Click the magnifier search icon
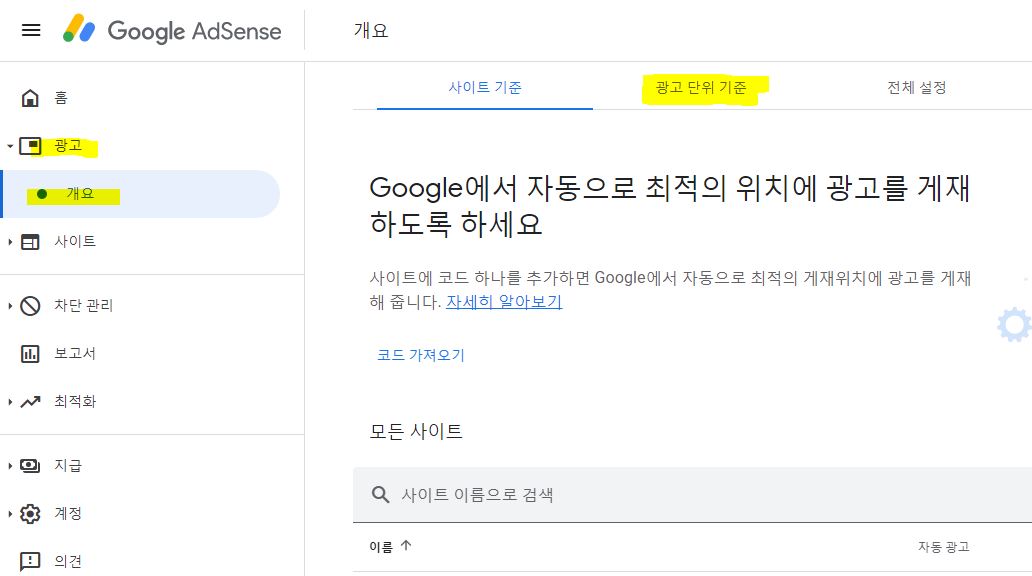 coord(380,494)
